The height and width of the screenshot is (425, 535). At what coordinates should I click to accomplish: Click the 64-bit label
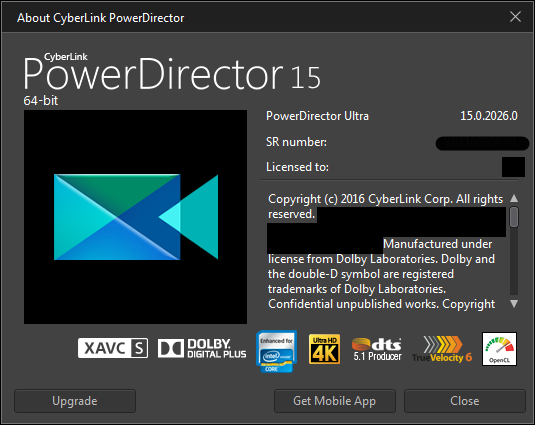click(41, 101)
